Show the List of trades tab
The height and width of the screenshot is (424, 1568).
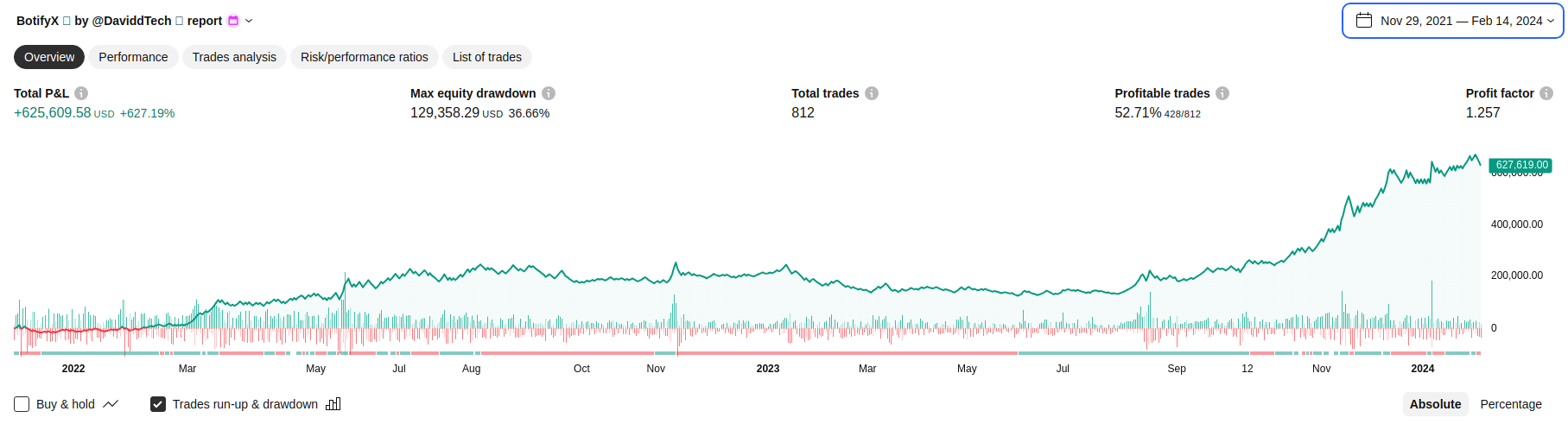486,57
